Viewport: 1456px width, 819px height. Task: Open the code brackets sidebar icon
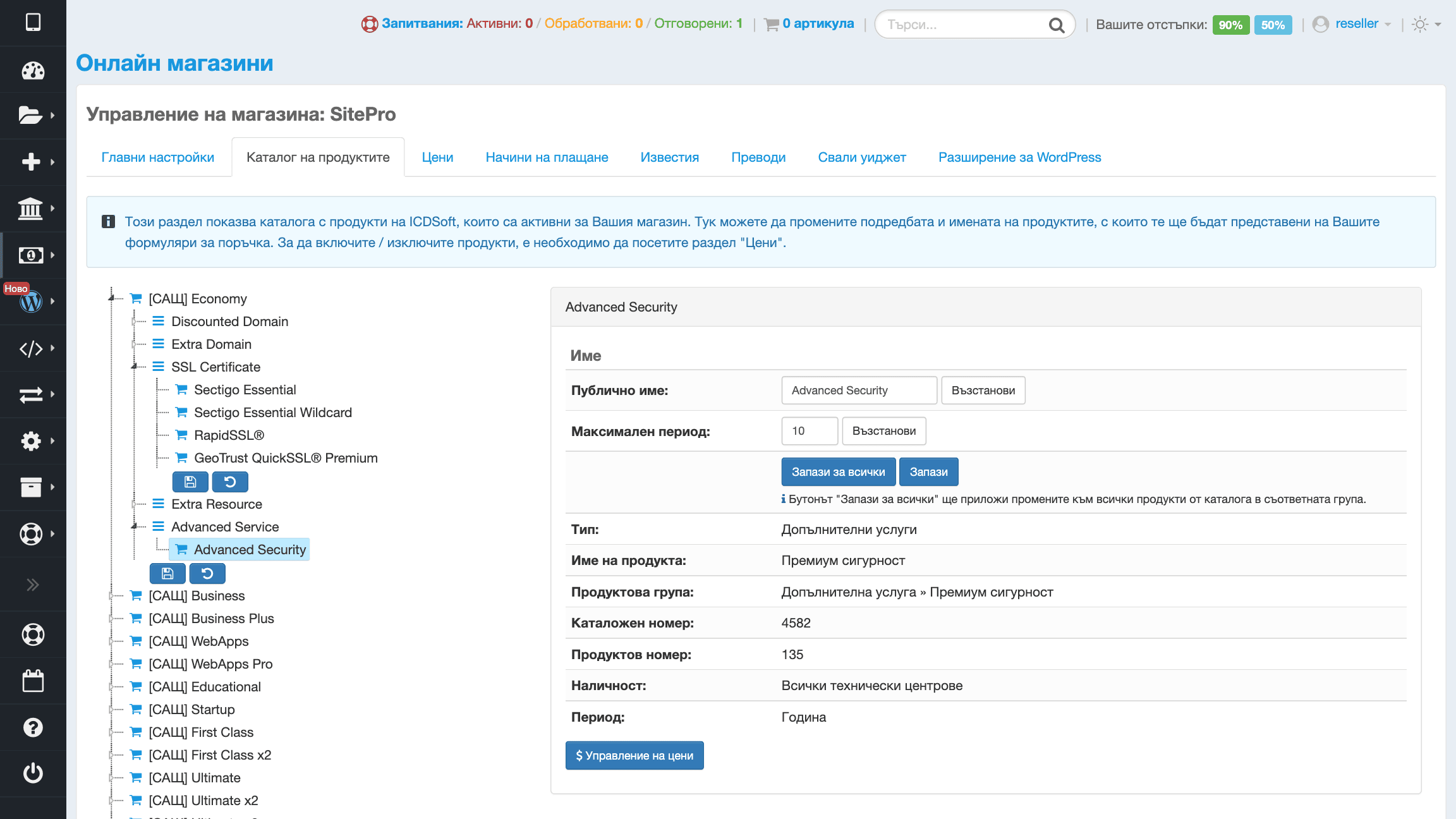point(32,348)
